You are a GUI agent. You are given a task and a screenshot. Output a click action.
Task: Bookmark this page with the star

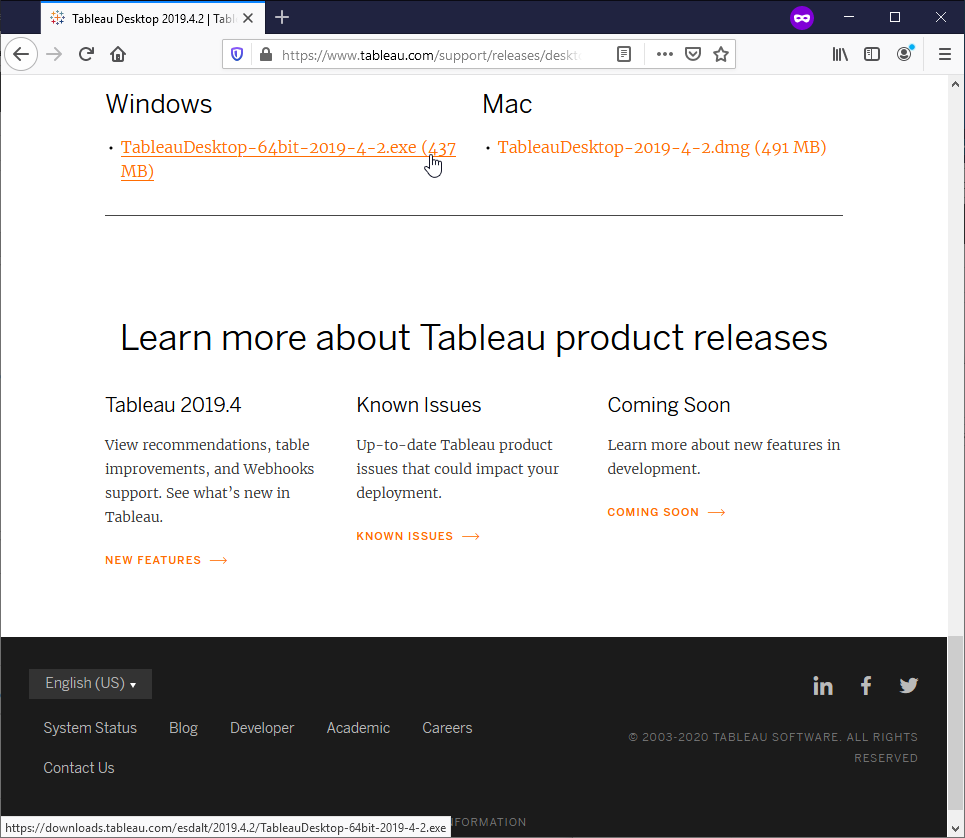click(x=721, y=55)
